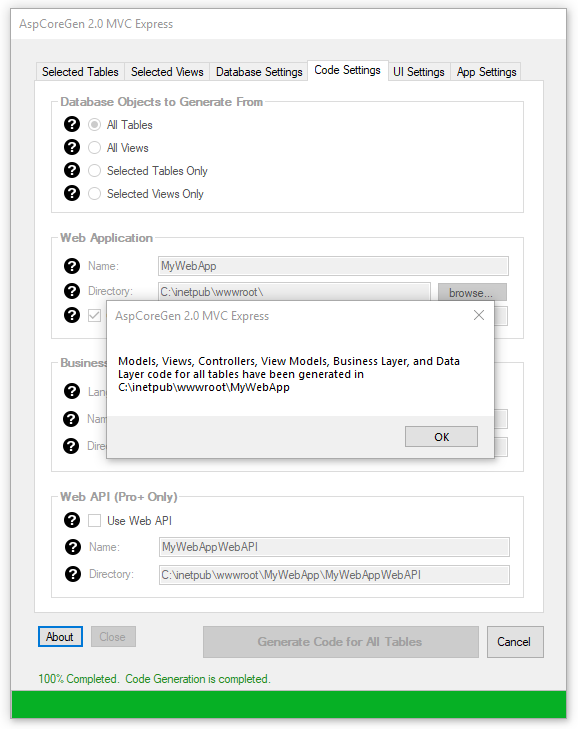Open help for Selected Tables Only
This screenshot has width=578, height=729.
click(x=72, y=170)
